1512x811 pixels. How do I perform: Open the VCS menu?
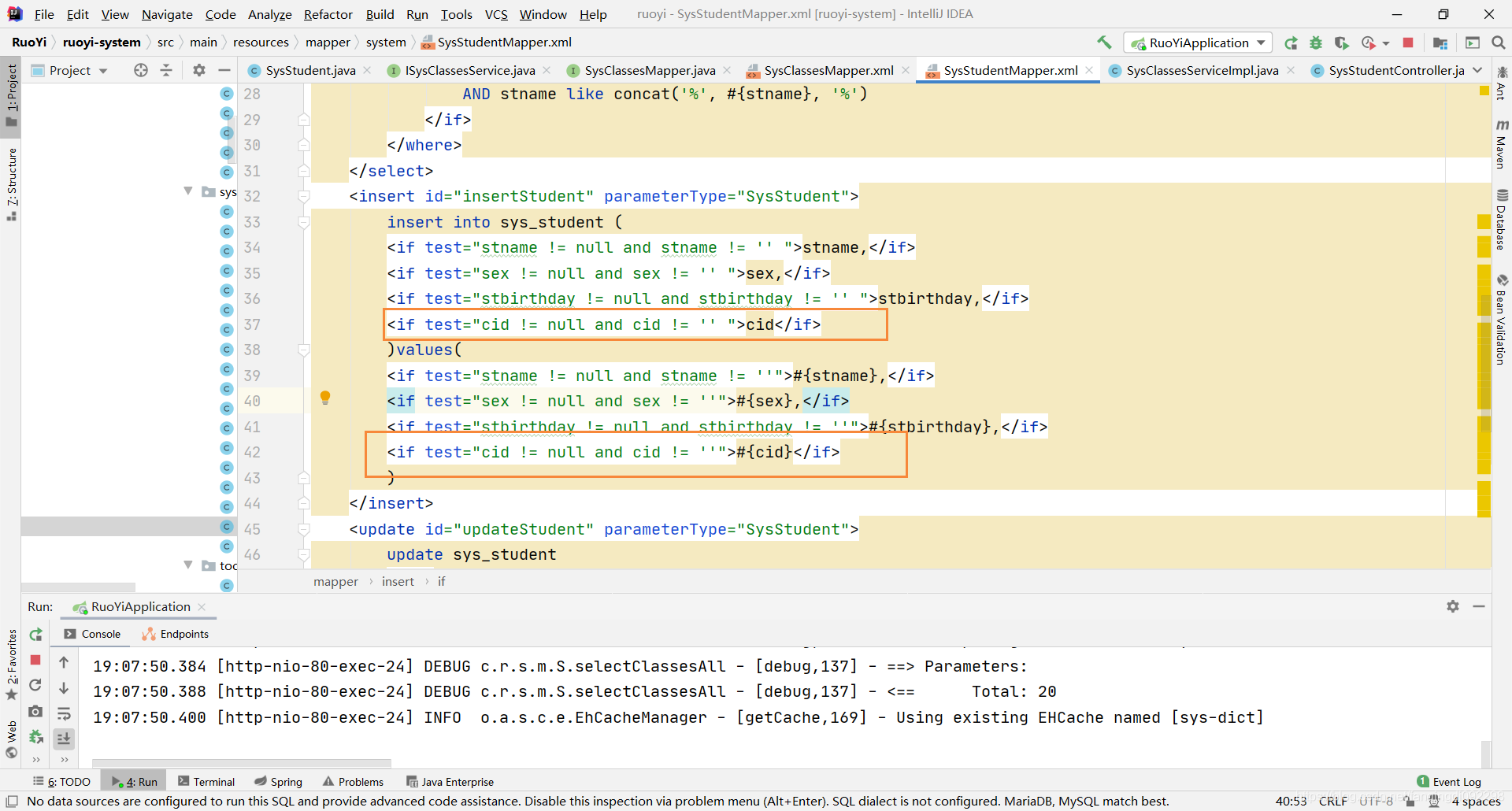point(496,14)
